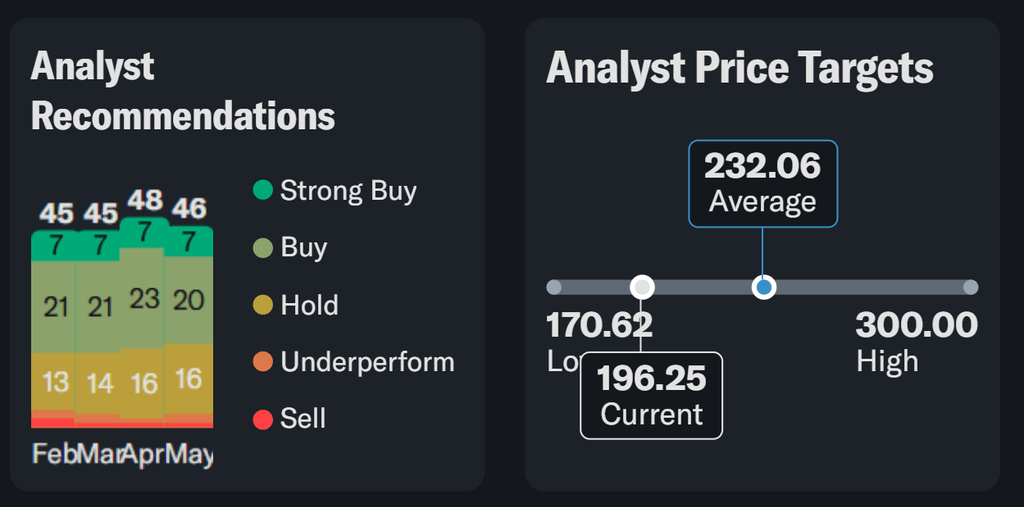The image size is (1024, 507).
Task: Select the 232.06 Average tooltip box
Action: click(x=762, y=183)
